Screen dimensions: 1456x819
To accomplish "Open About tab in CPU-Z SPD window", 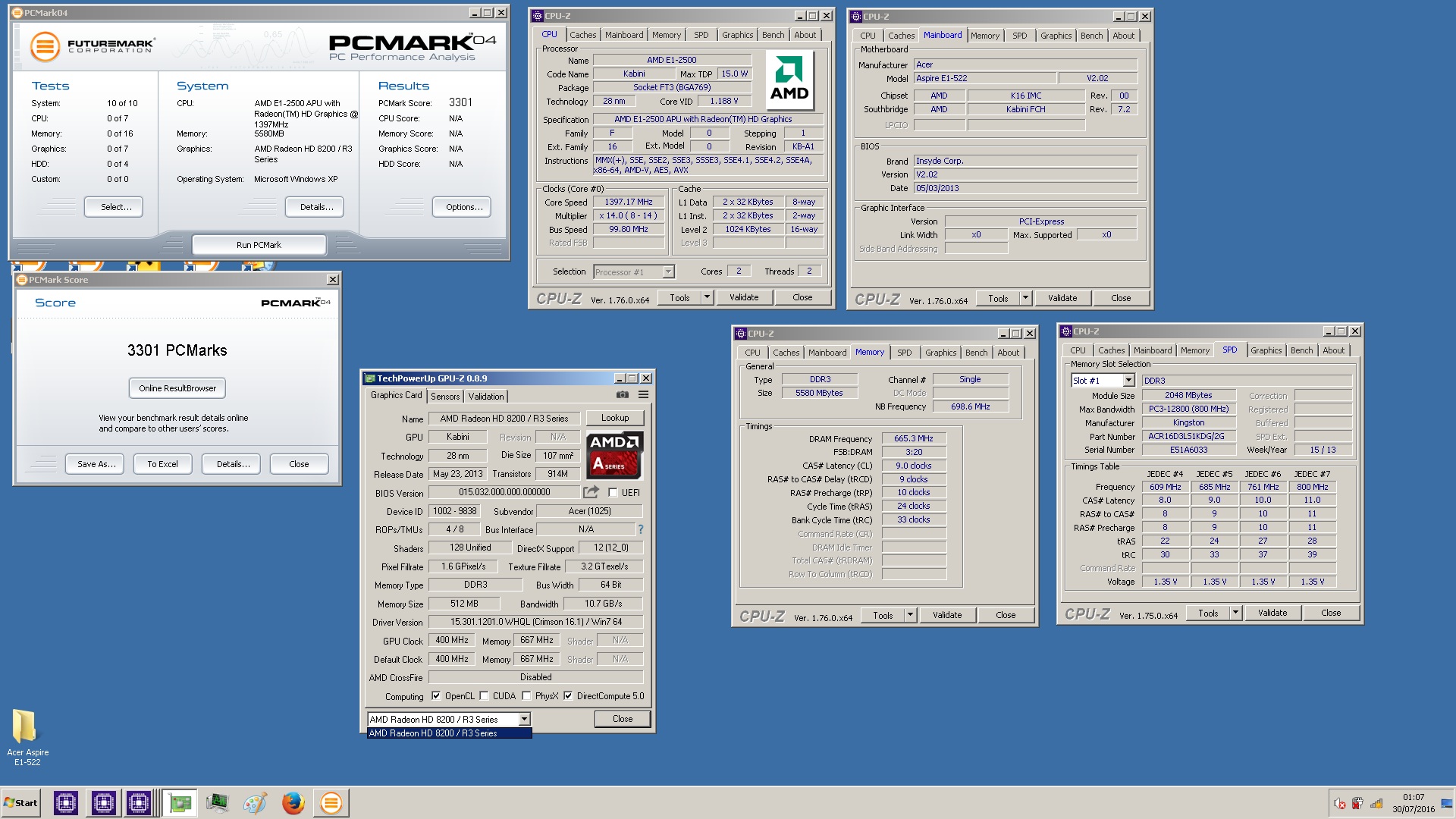I will point(1333,350).
